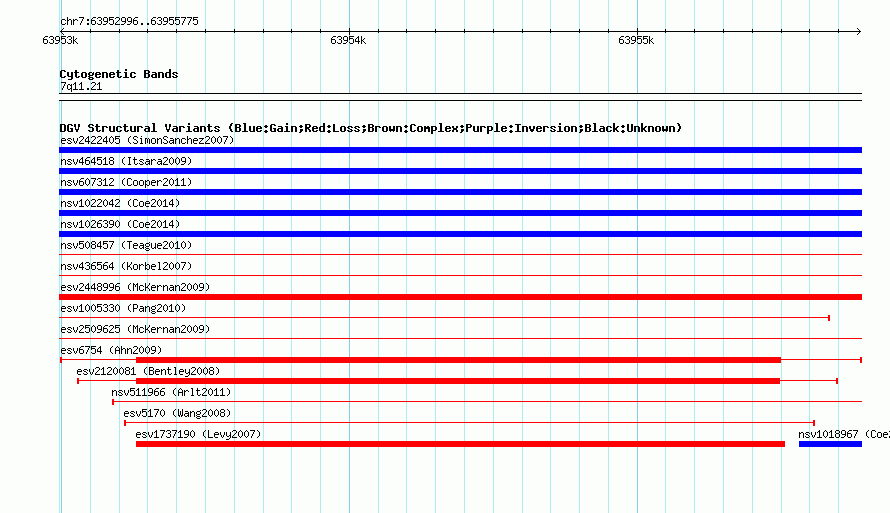Select the blue bar for esv2422405
Screen dimensions: 890x513
(460, 150)
